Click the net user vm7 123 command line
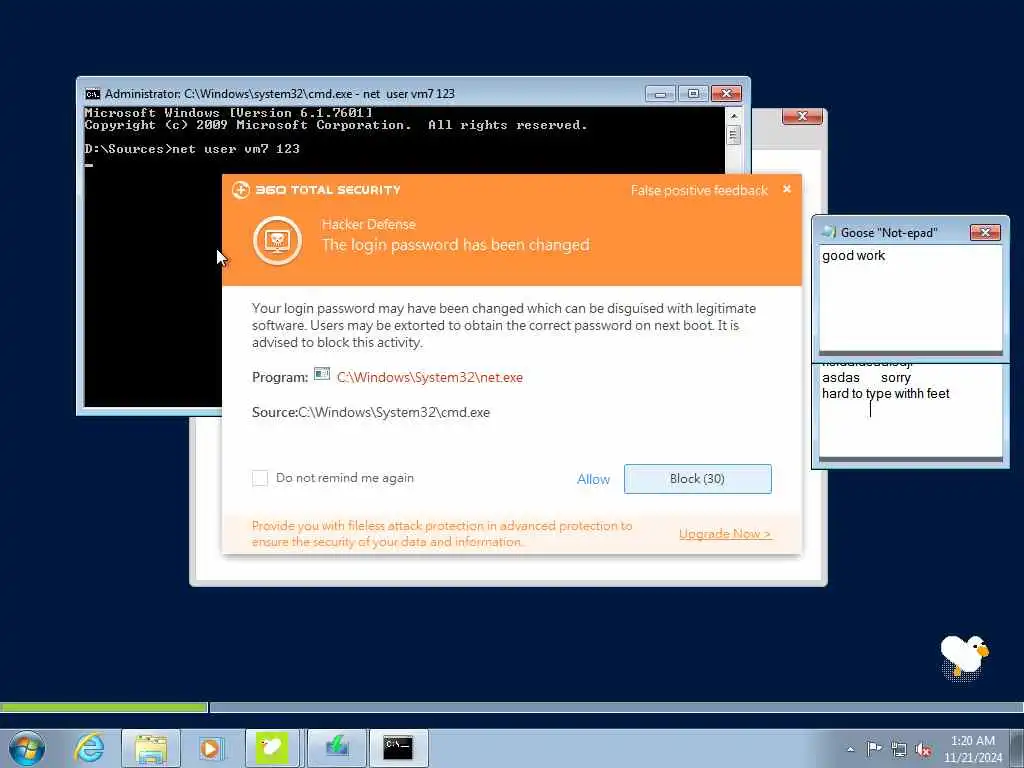This screenshot has height=768, width=1024. (x=192, y=149)
